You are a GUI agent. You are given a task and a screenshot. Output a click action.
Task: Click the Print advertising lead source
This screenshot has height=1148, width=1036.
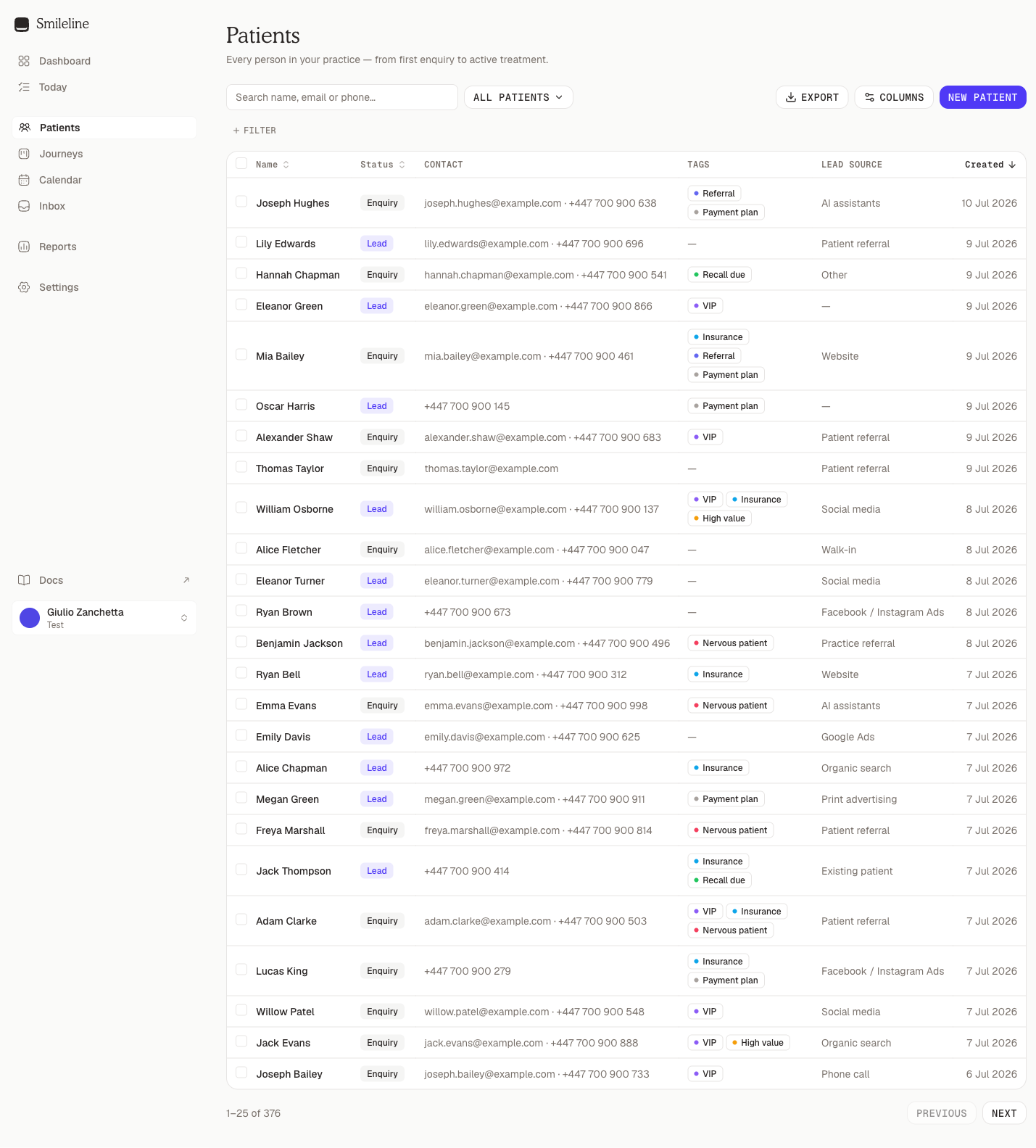pyautogui.click(x=859, y=799)
